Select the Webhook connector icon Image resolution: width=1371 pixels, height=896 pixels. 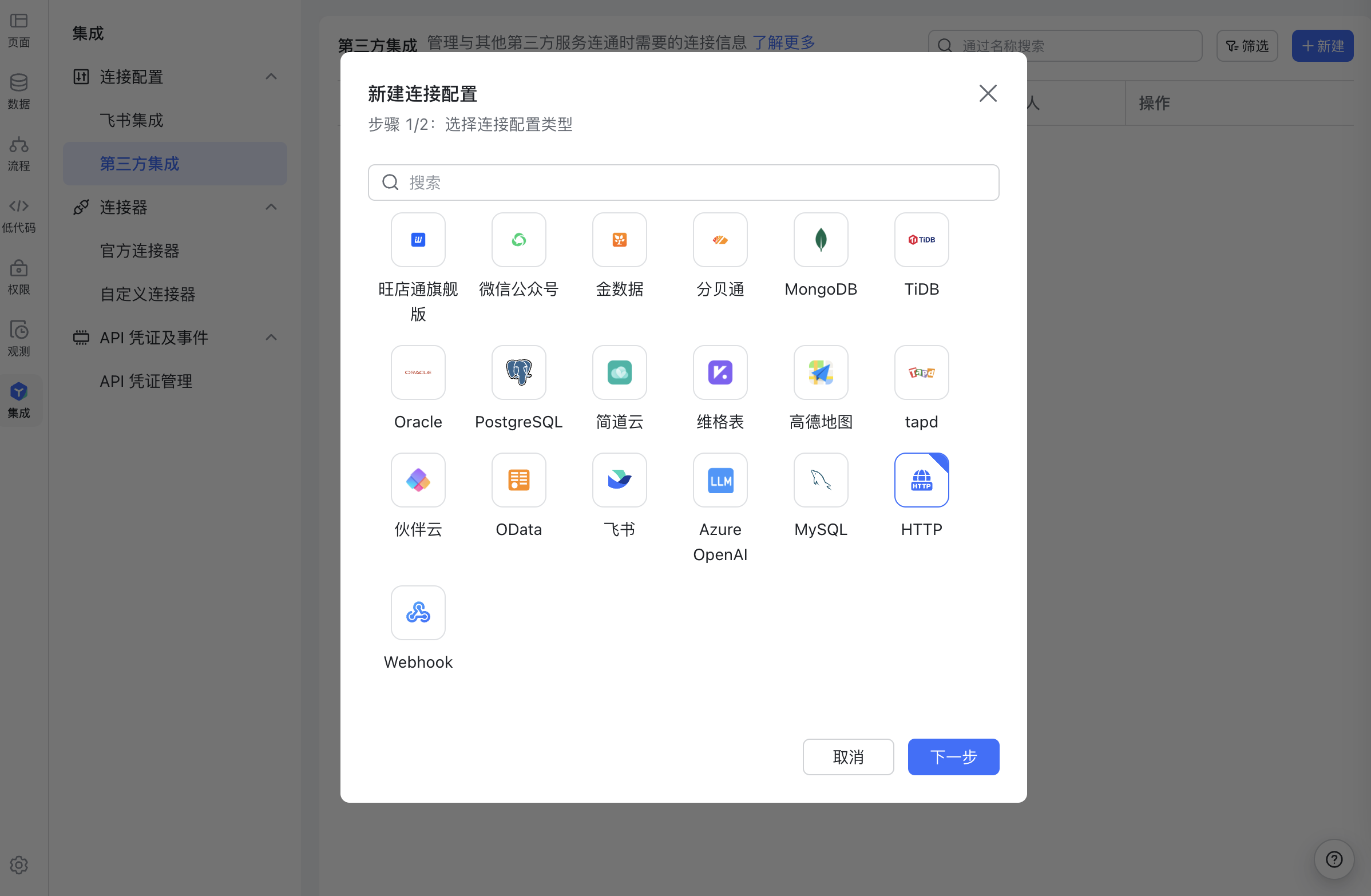418,613
